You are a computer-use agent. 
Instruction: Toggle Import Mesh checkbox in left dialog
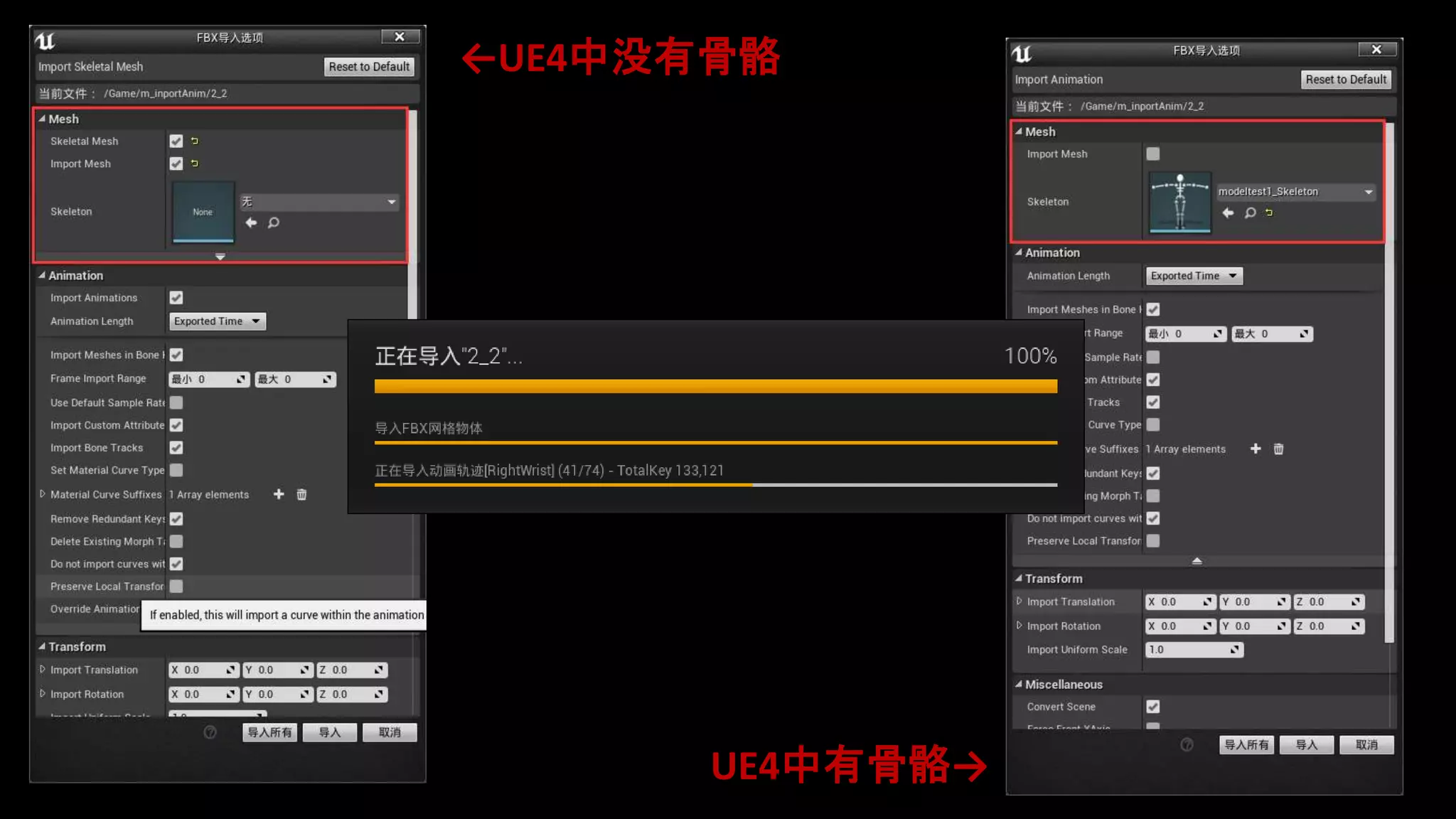pyautogui.click(x=176, y=164)
